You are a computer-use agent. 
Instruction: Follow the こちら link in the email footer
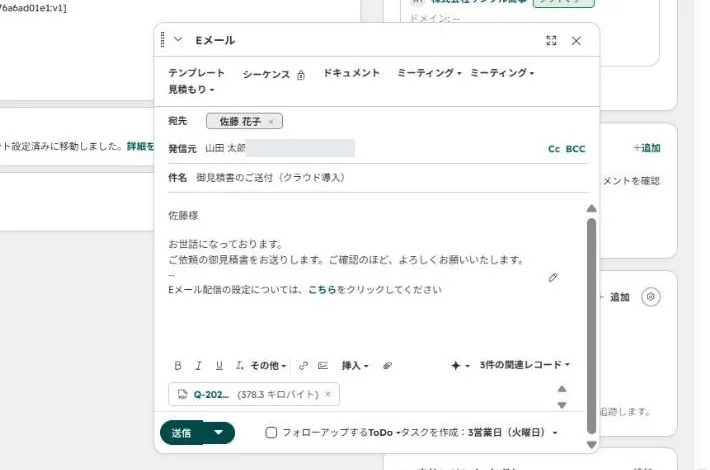coord(322,290)
